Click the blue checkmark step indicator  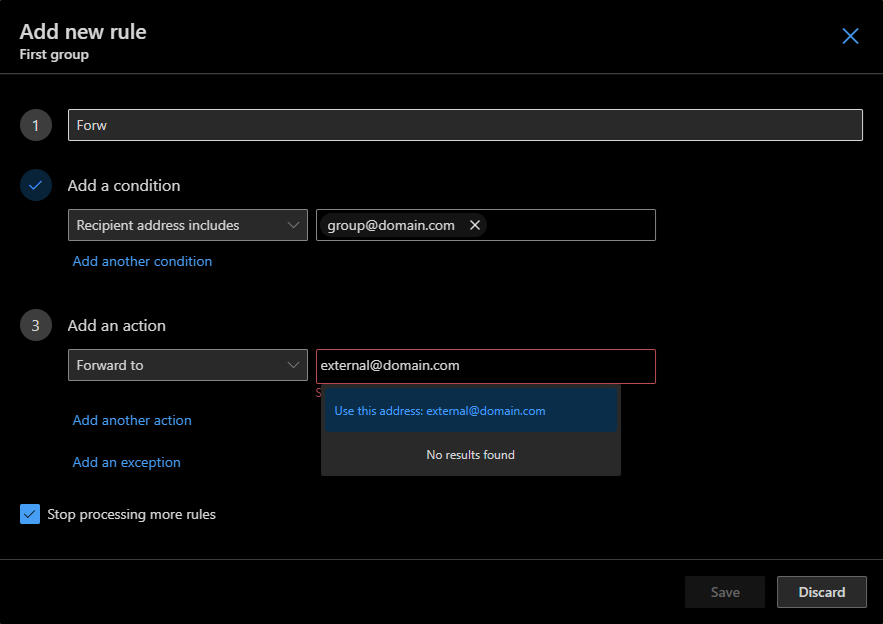coord(35,185)
